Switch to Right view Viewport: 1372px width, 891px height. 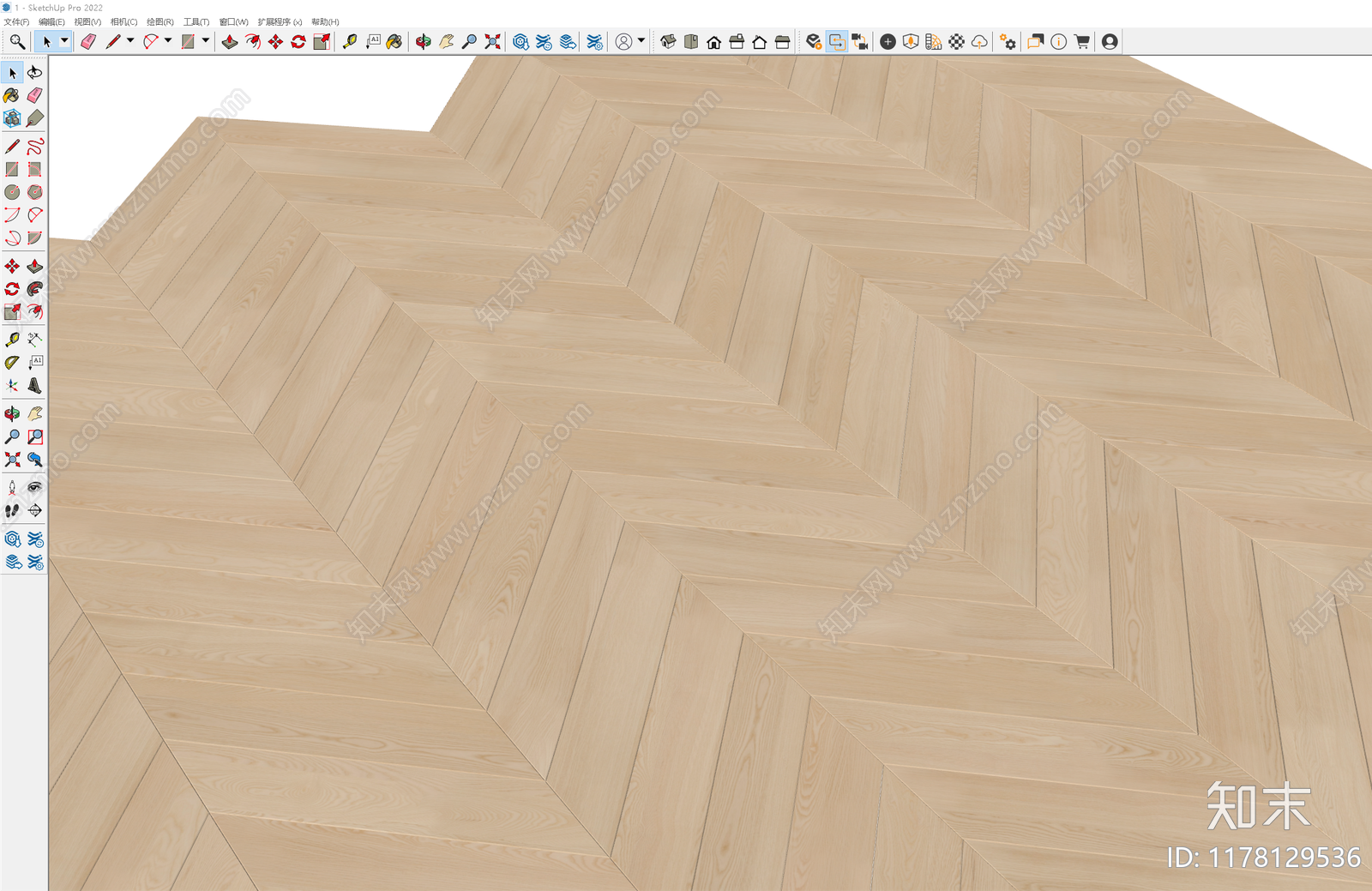(737, 41)
